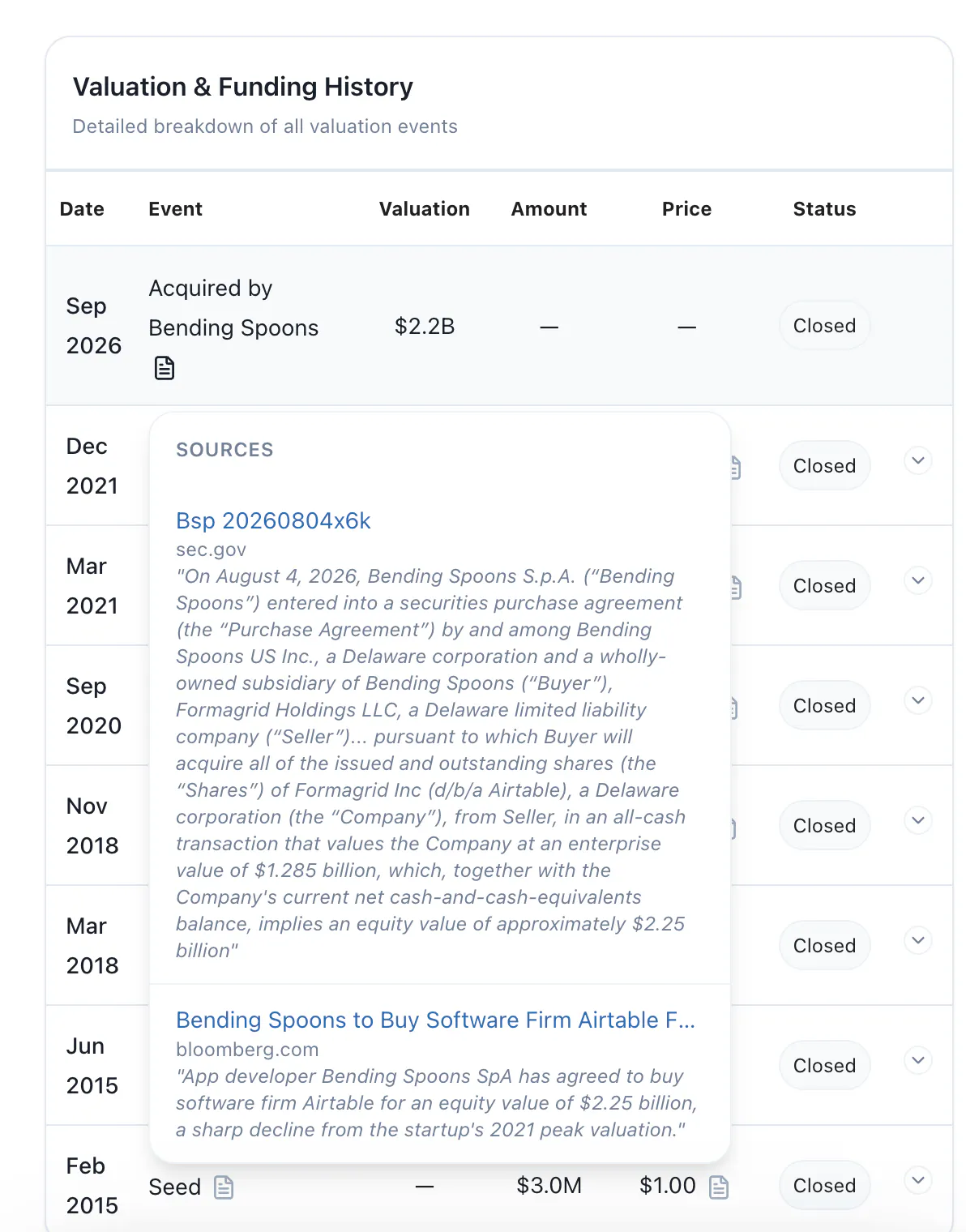
Task: Click the Seed event label
Action: tap(174, 1187)
